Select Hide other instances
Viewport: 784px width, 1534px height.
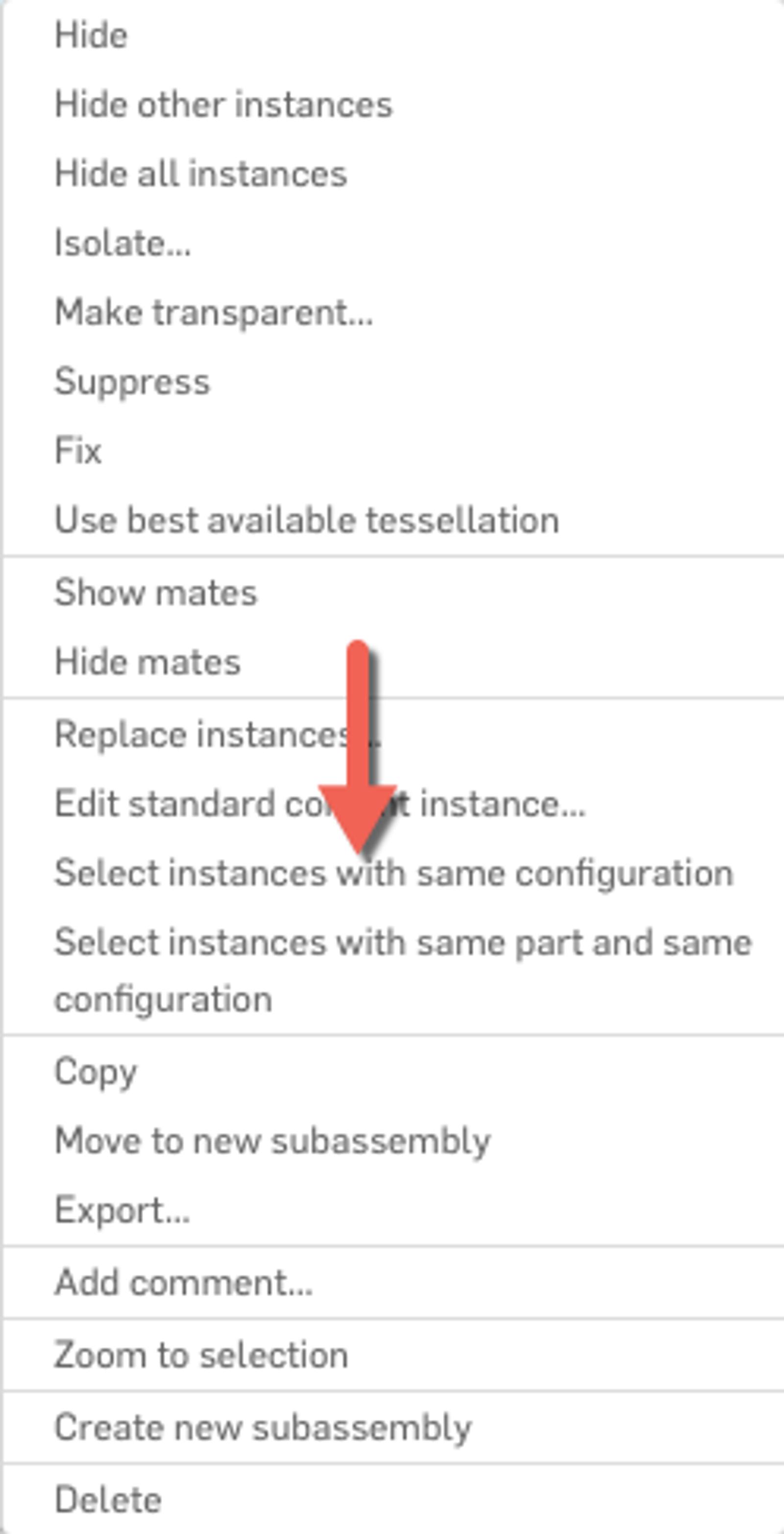tap(223, 105)
